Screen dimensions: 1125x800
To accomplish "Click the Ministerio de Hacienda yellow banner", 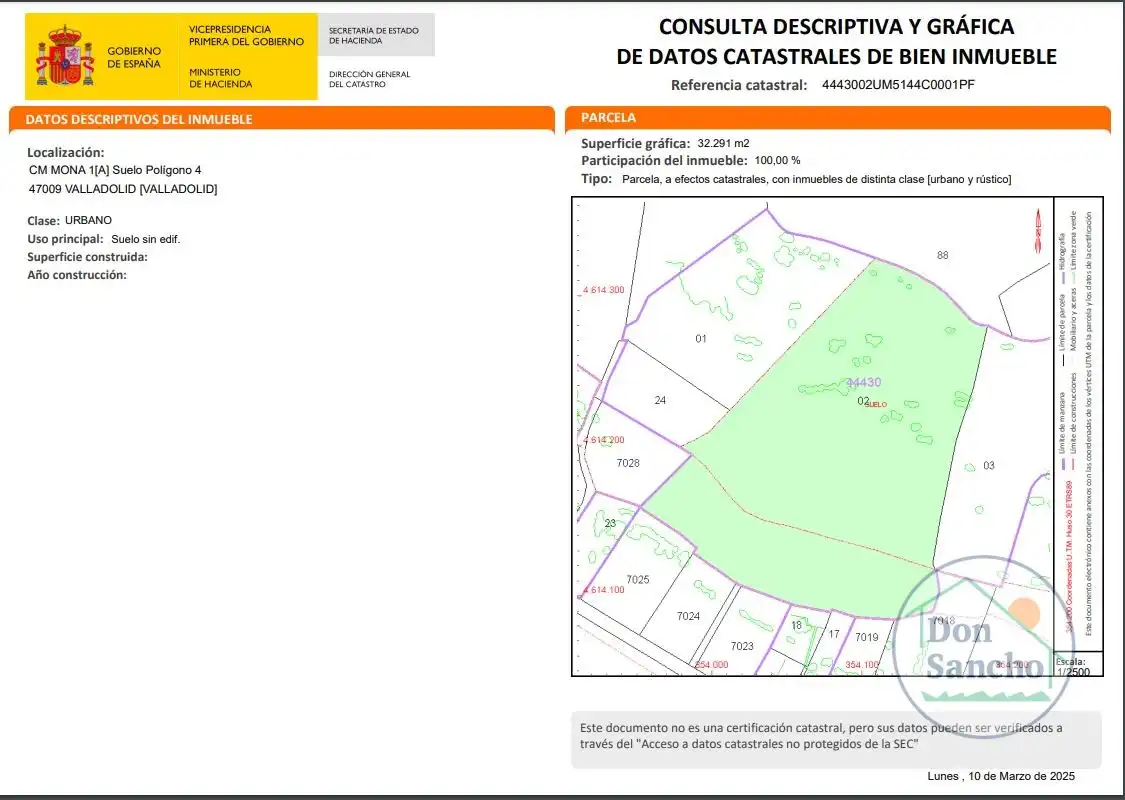I will [248, 56].
